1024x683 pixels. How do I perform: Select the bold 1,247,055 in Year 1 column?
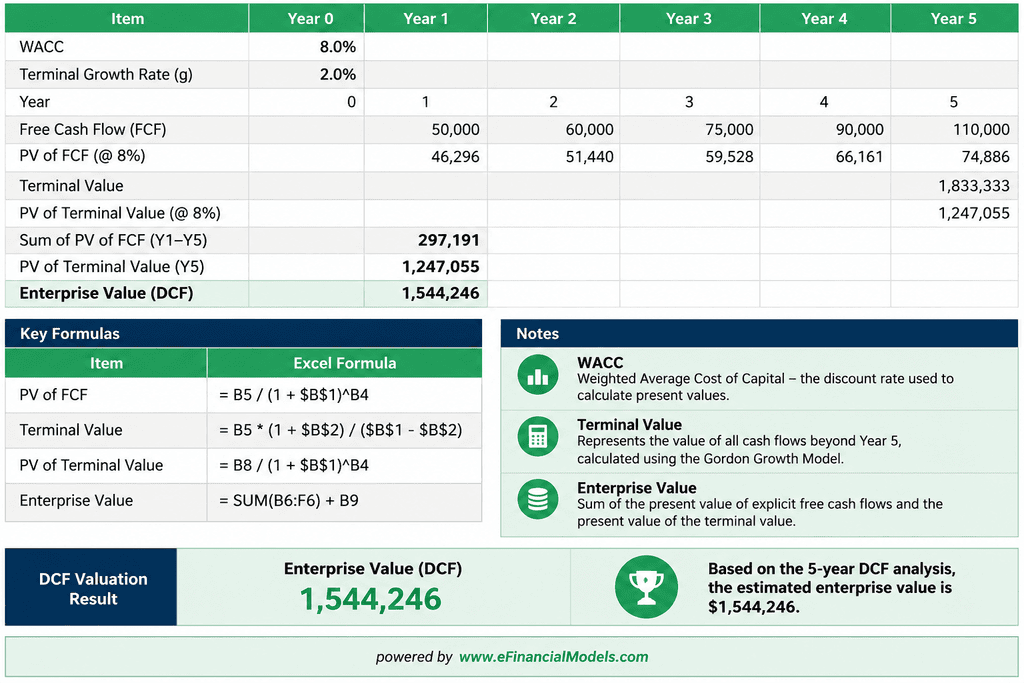point(426,266)
